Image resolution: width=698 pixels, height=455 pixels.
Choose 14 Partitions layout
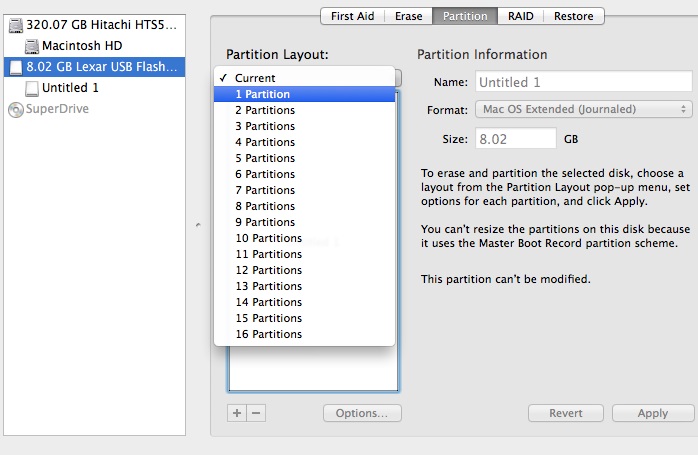tap(304, 302)
